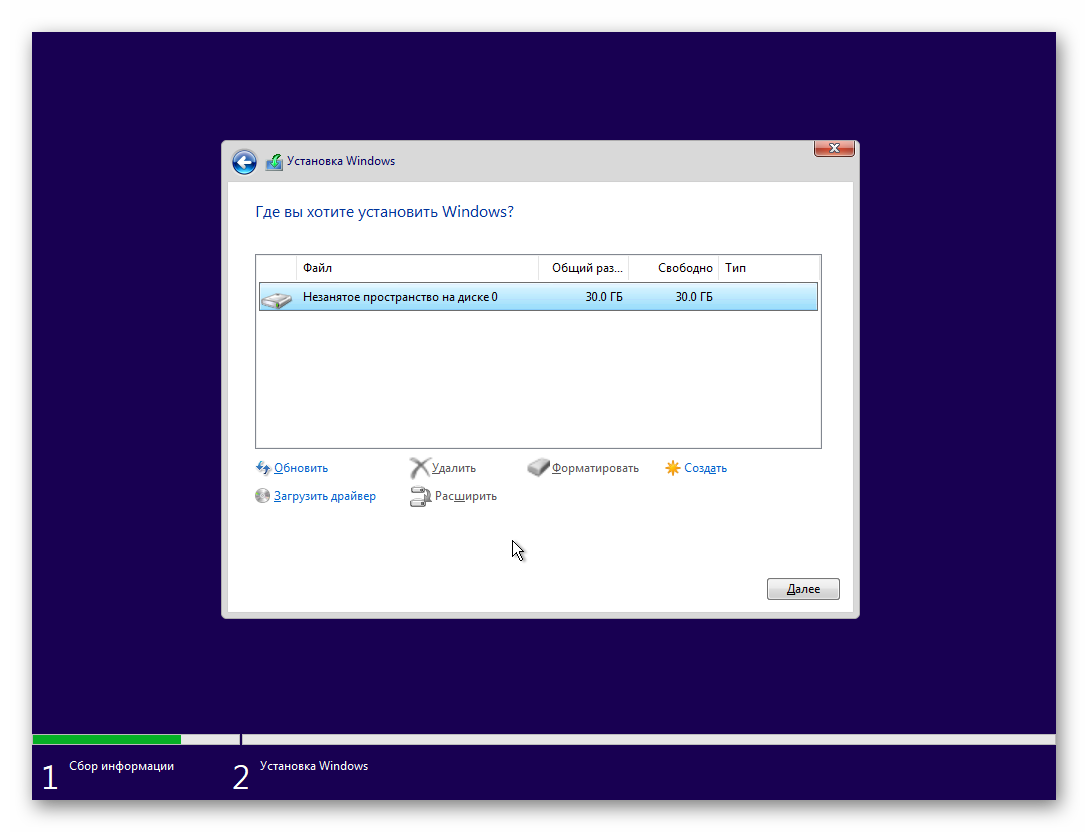Sort by the Общий раз... column header
The image size is (1088, 832).
coord(584,268)
